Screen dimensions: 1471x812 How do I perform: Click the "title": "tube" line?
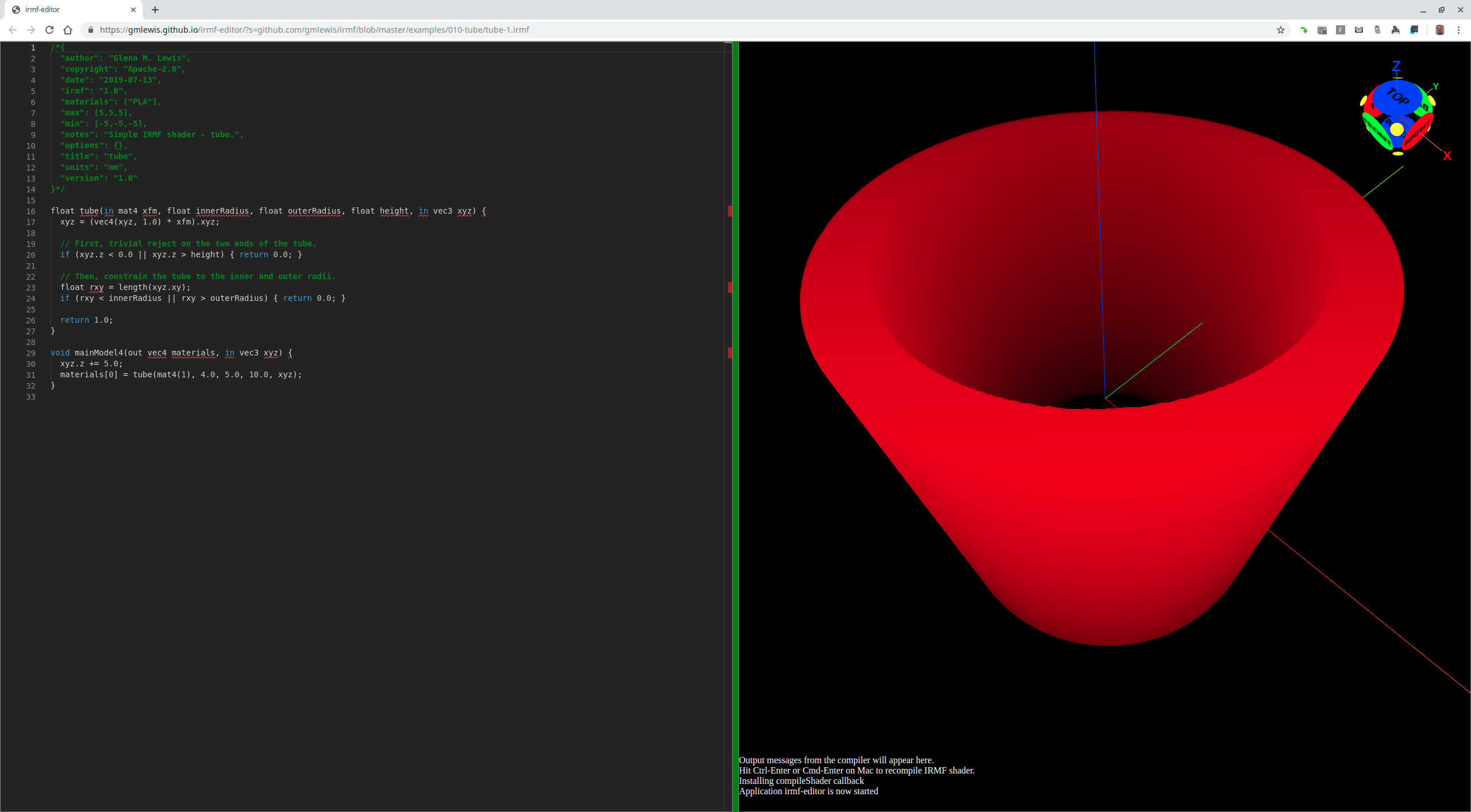point(98,156)
